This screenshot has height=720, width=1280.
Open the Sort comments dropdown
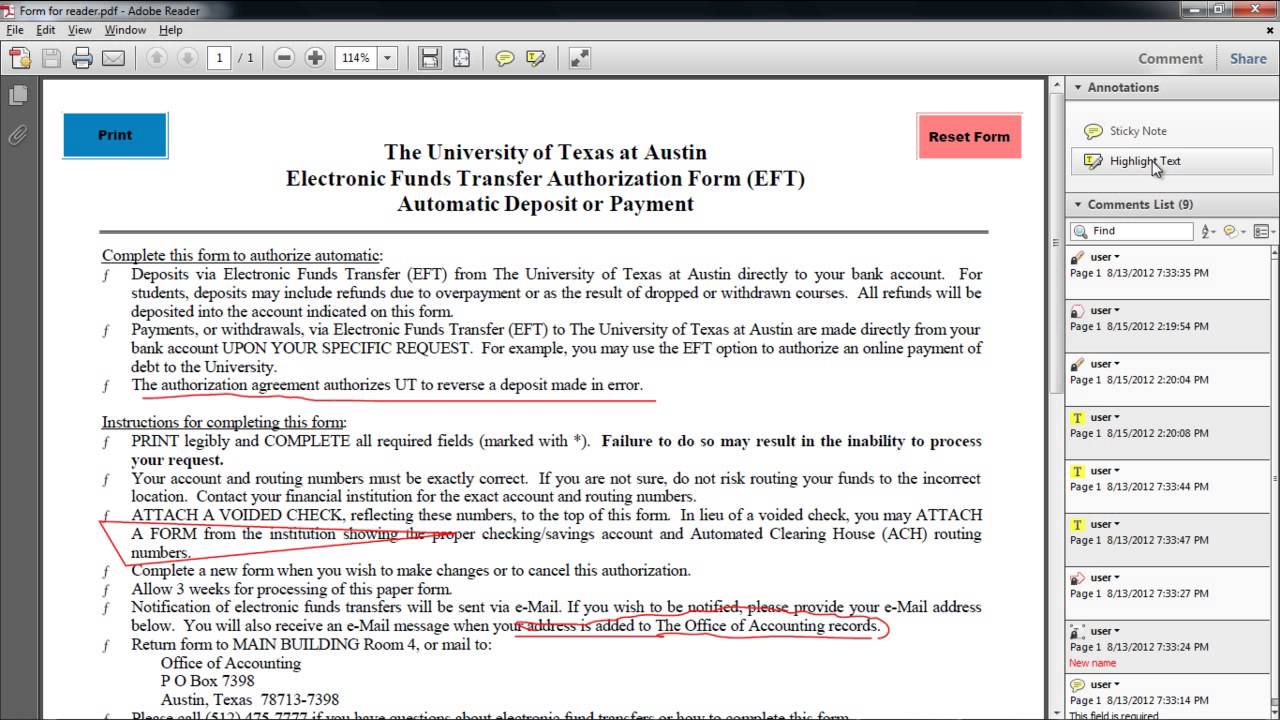1208,231
